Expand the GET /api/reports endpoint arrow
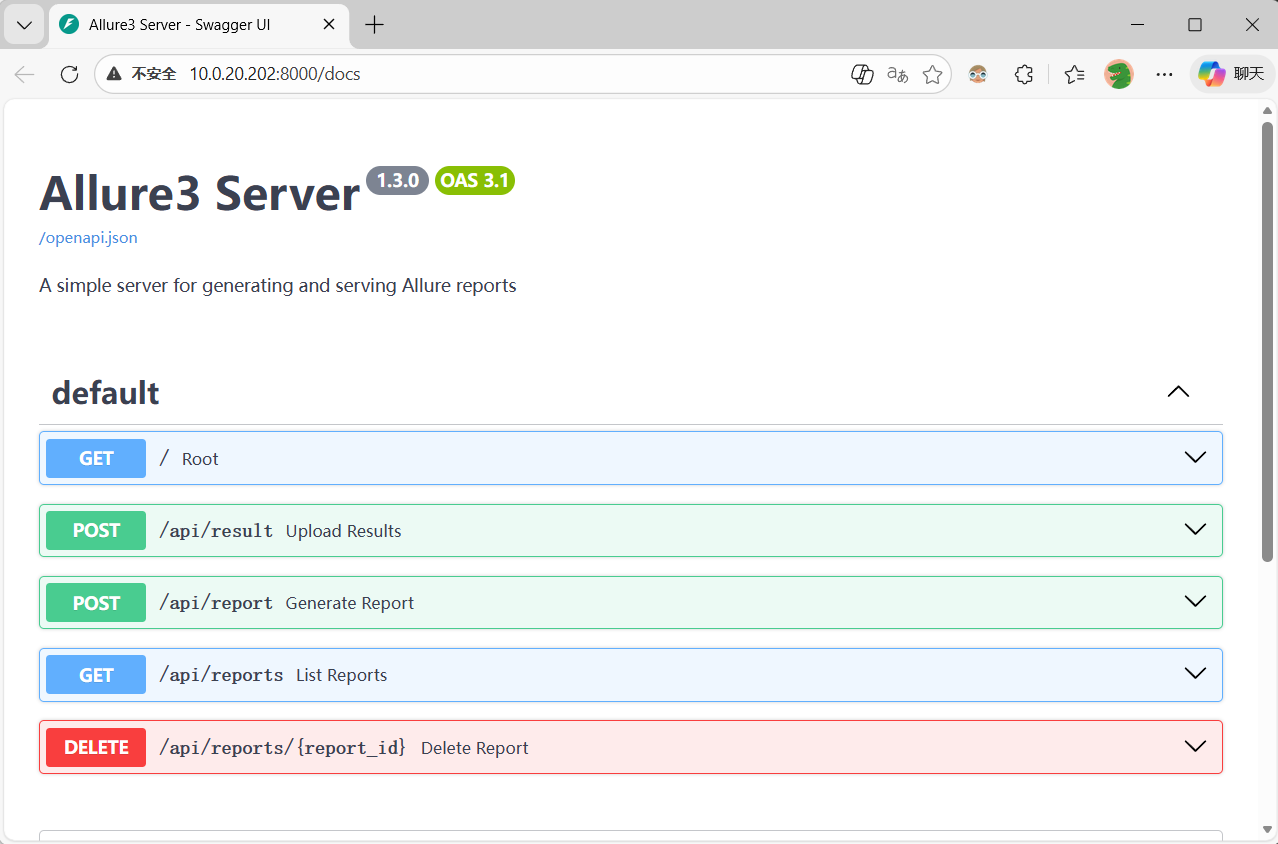The image size is (1278, 844). [1195, 674]
